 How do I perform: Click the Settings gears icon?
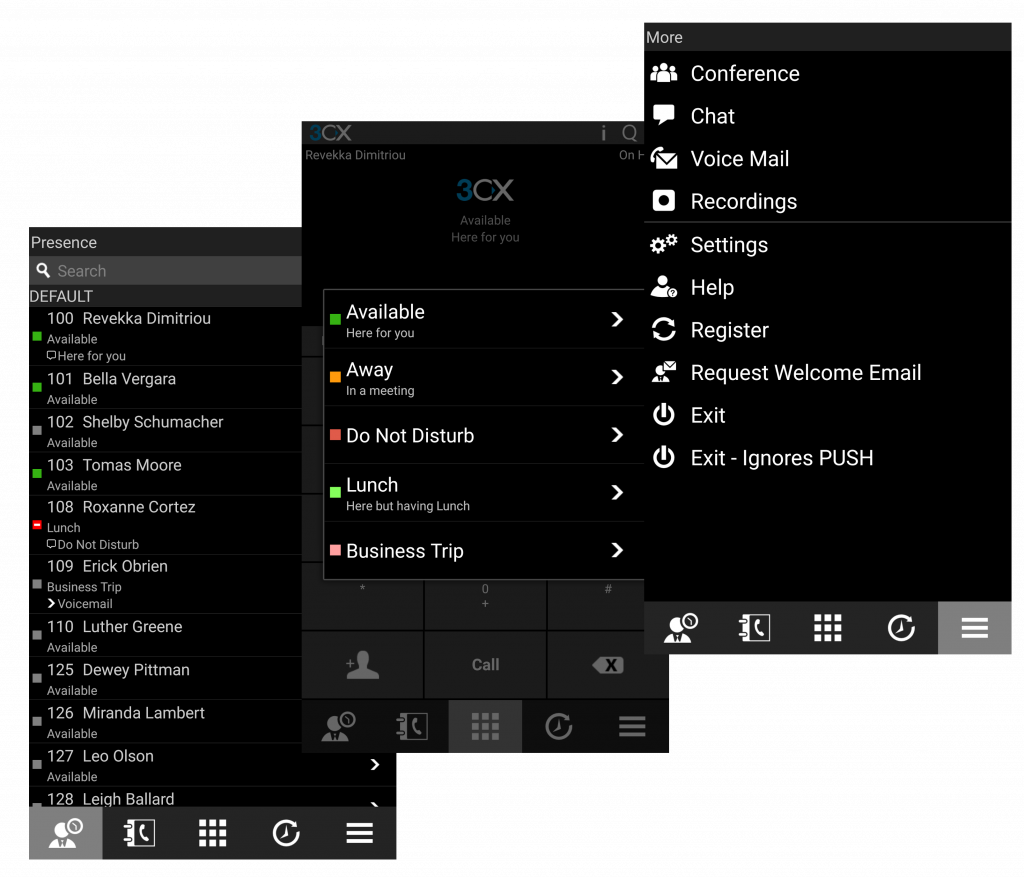point(664,244)
